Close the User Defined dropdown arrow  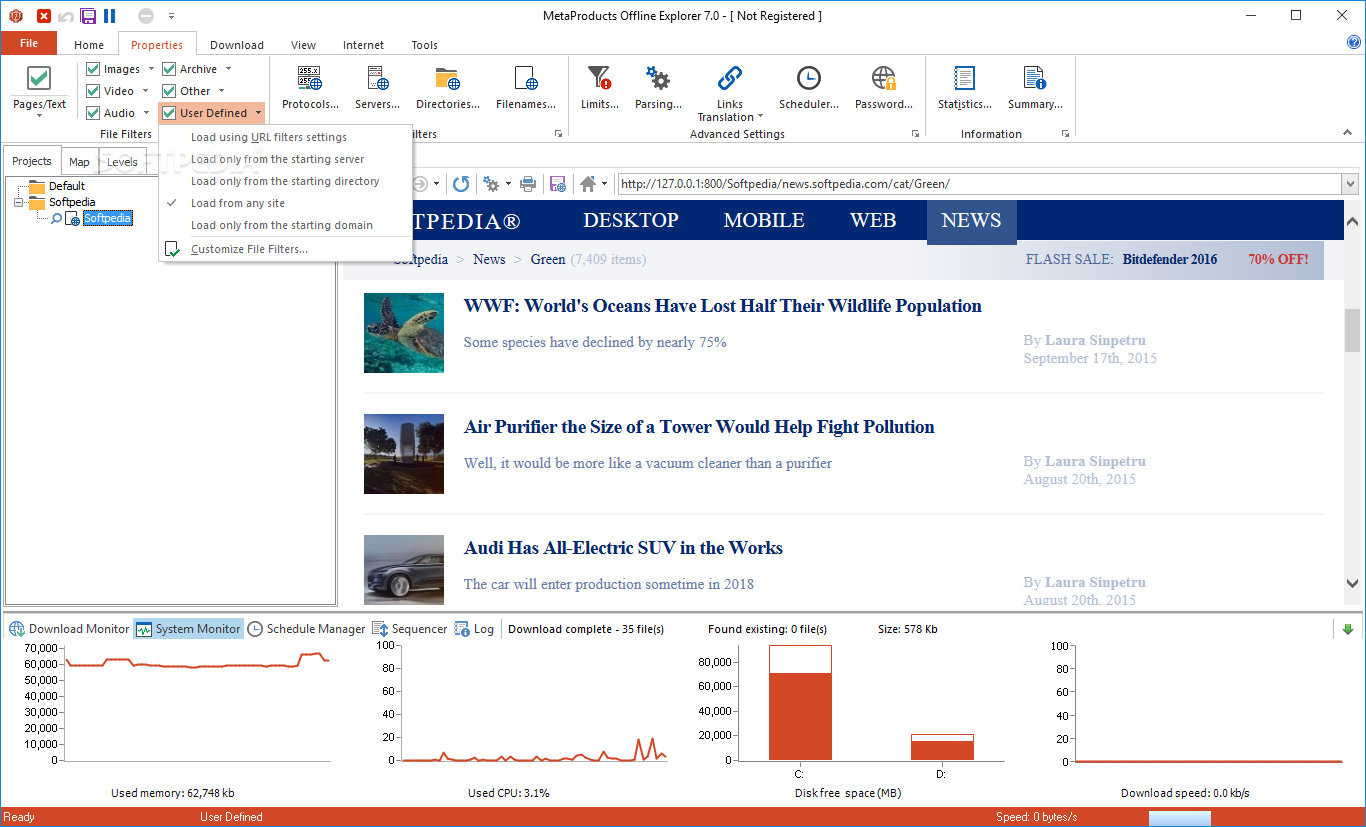[x=258, y=113]
